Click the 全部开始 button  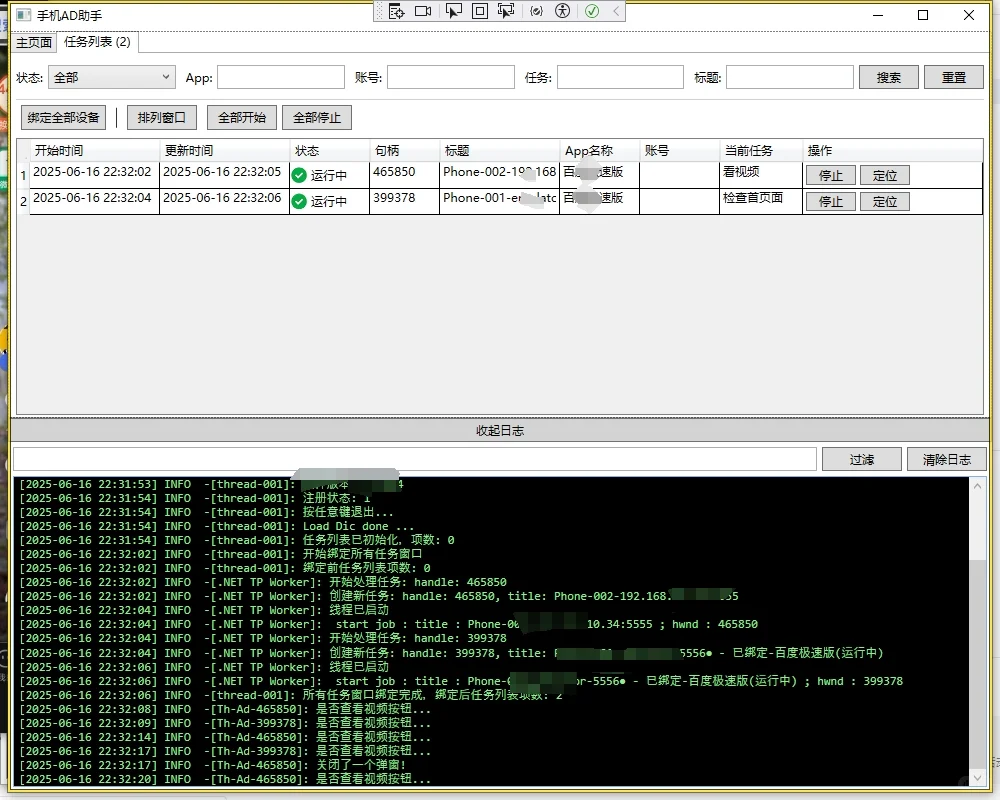(x=242, y=117)
